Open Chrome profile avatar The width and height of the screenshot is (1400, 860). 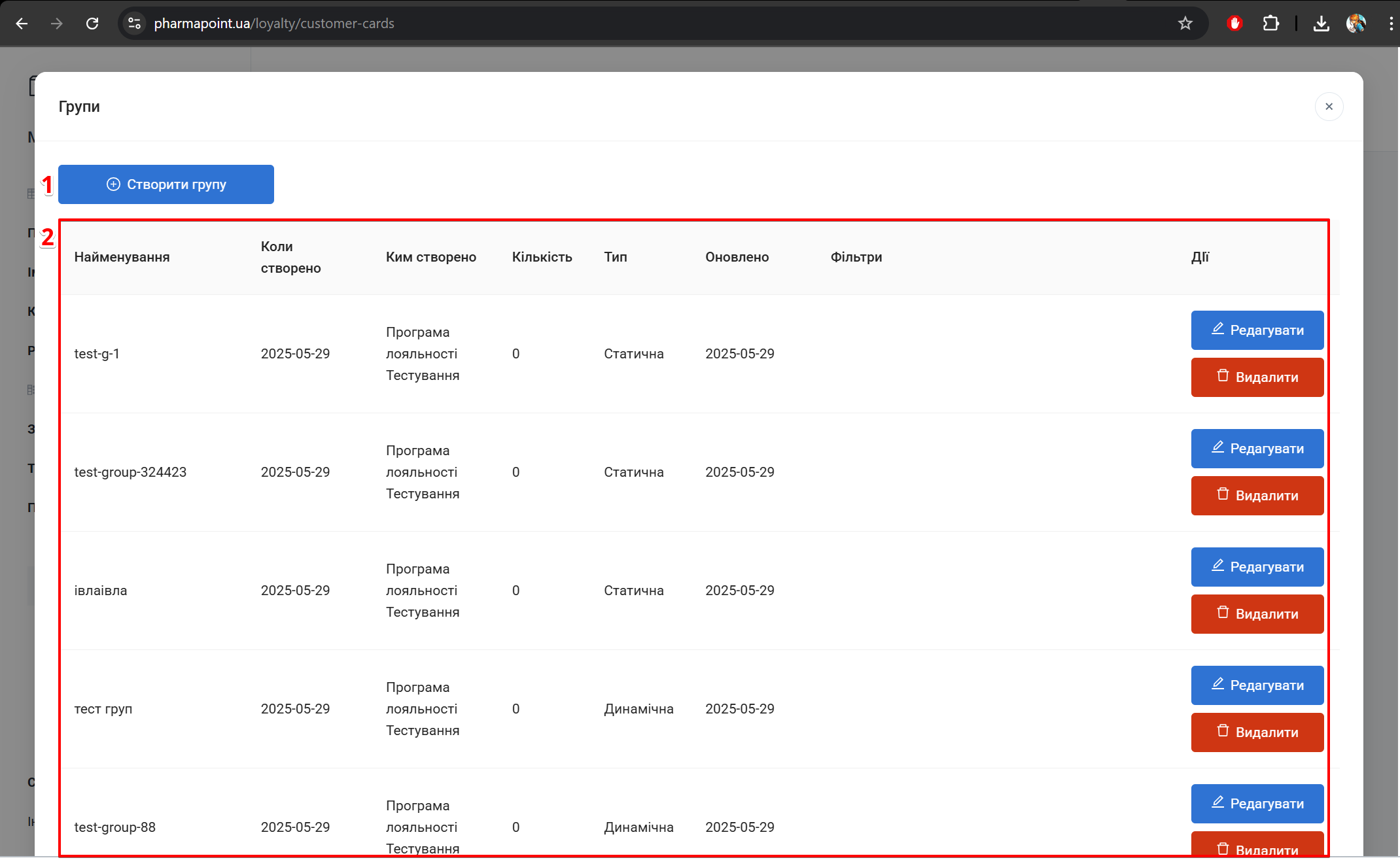(1356, 24)
